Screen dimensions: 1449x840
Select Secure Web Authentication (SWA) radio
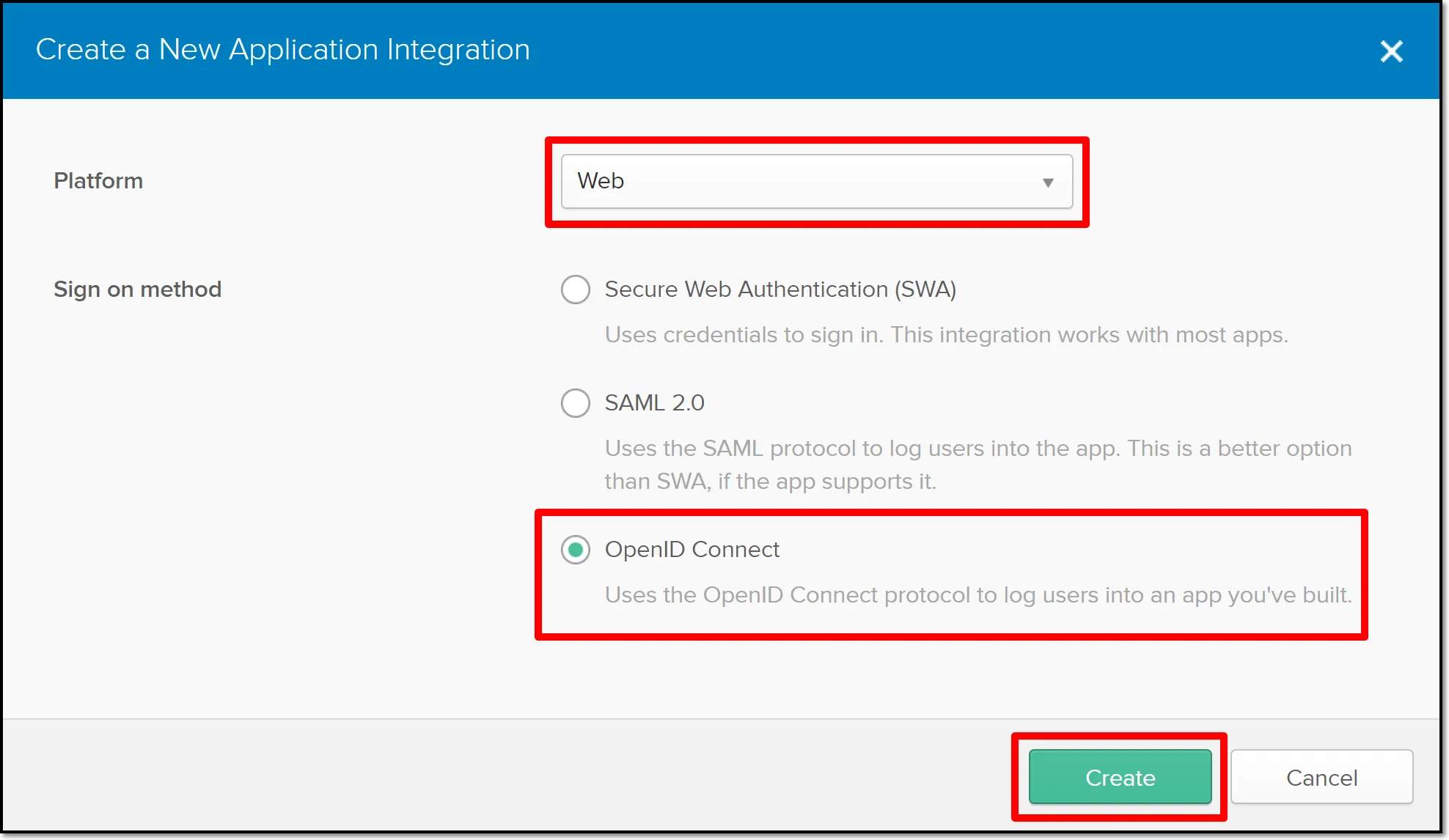[x=576, y=290]
